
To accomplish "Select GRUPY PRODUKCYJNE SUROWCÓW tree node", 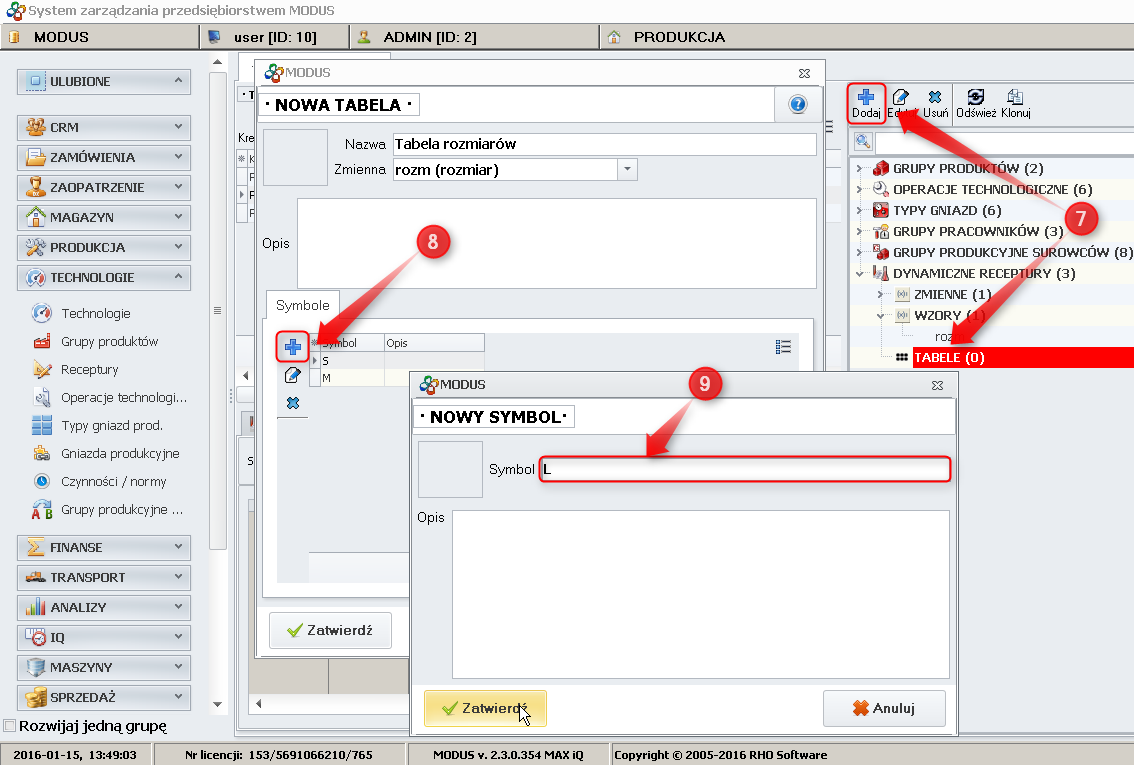I will (x=1012, y=252).
